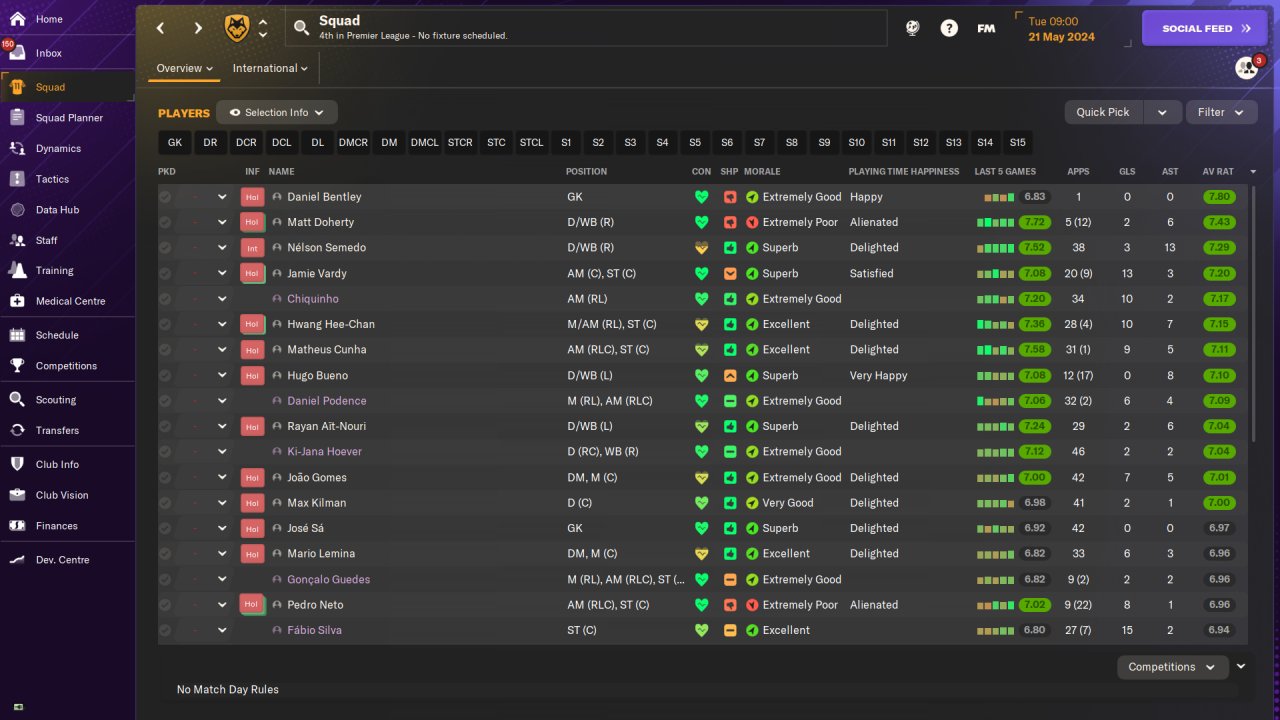Open the manager profile icon with notification badge
Screen dimensions: 1280x720
1246,68
